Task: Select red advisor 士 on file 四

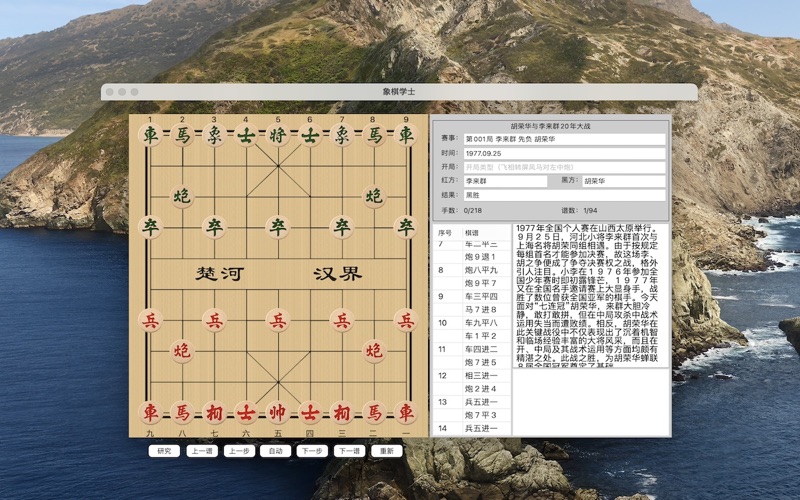Action: pos(310,413)
